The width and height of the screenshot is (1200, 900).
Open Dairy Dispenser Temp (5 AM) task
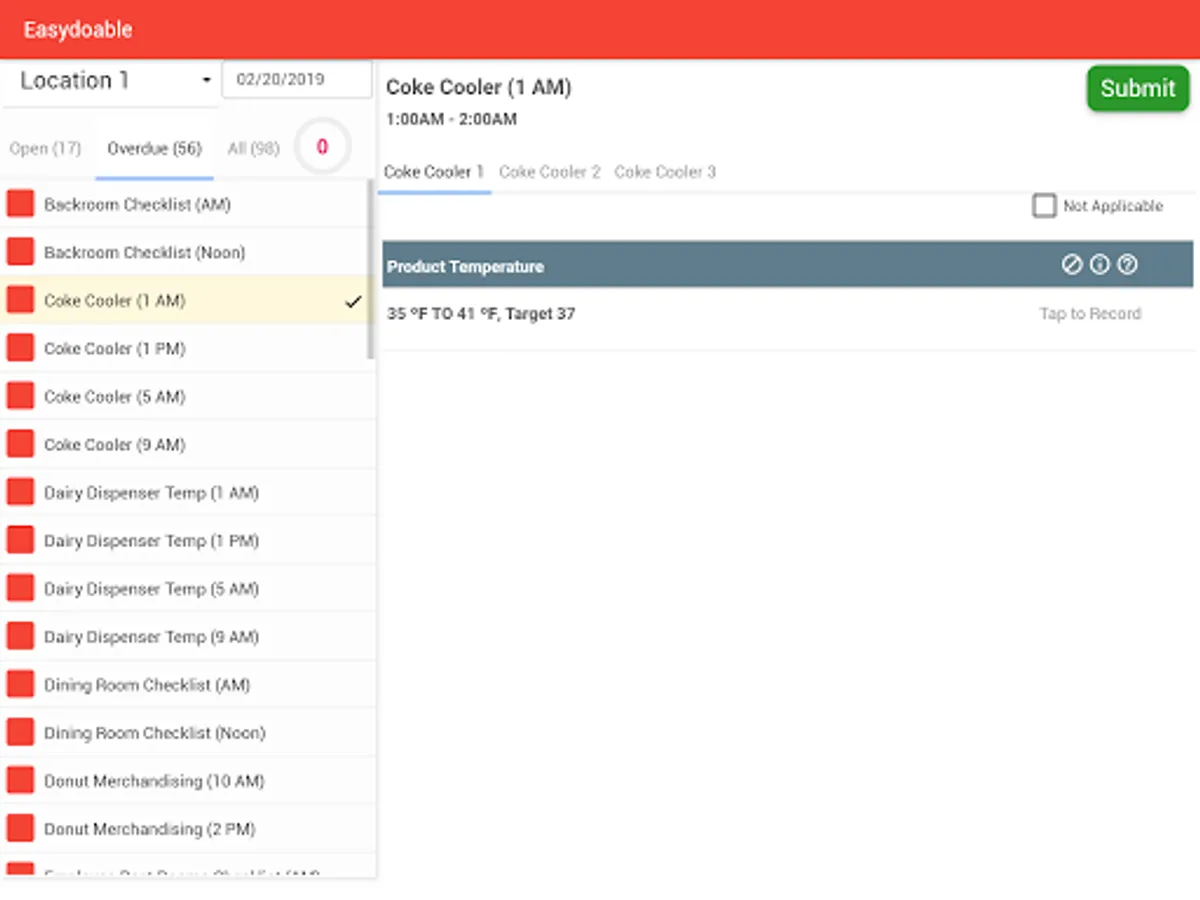coord(188,588)
